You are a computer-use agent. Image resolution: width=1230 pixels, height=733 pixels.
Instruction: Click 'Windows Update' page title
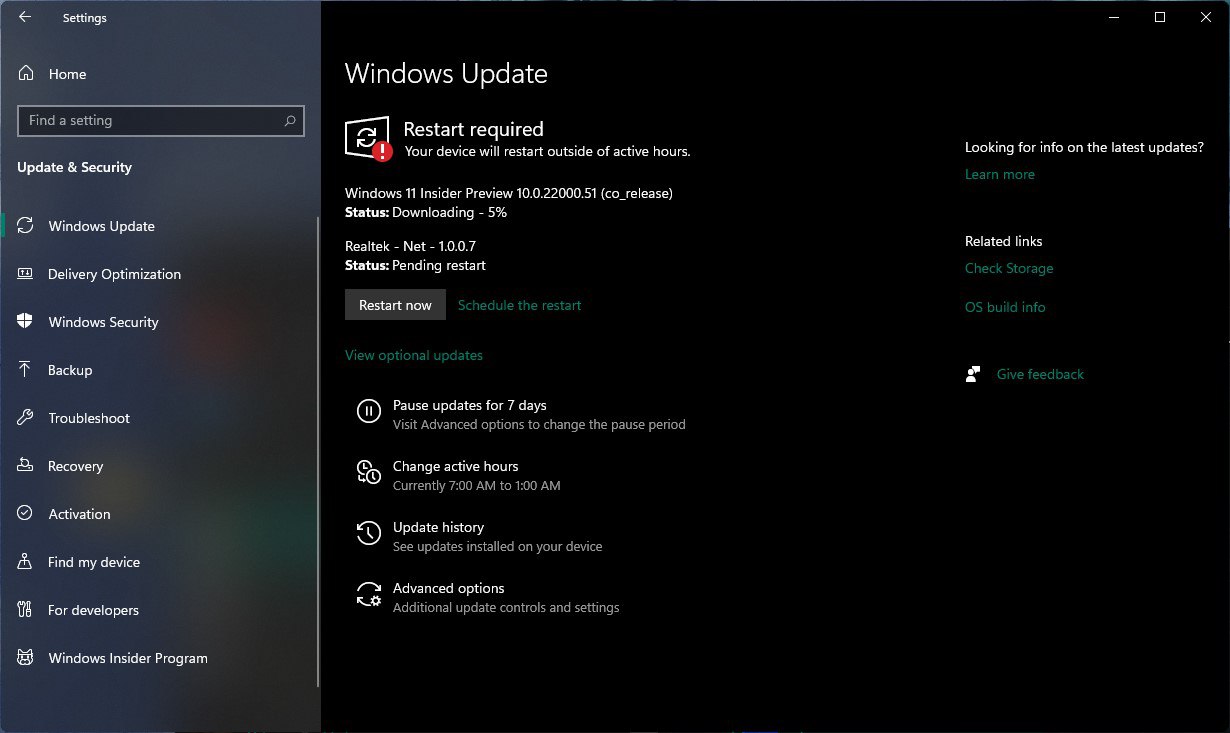point(446,74)
